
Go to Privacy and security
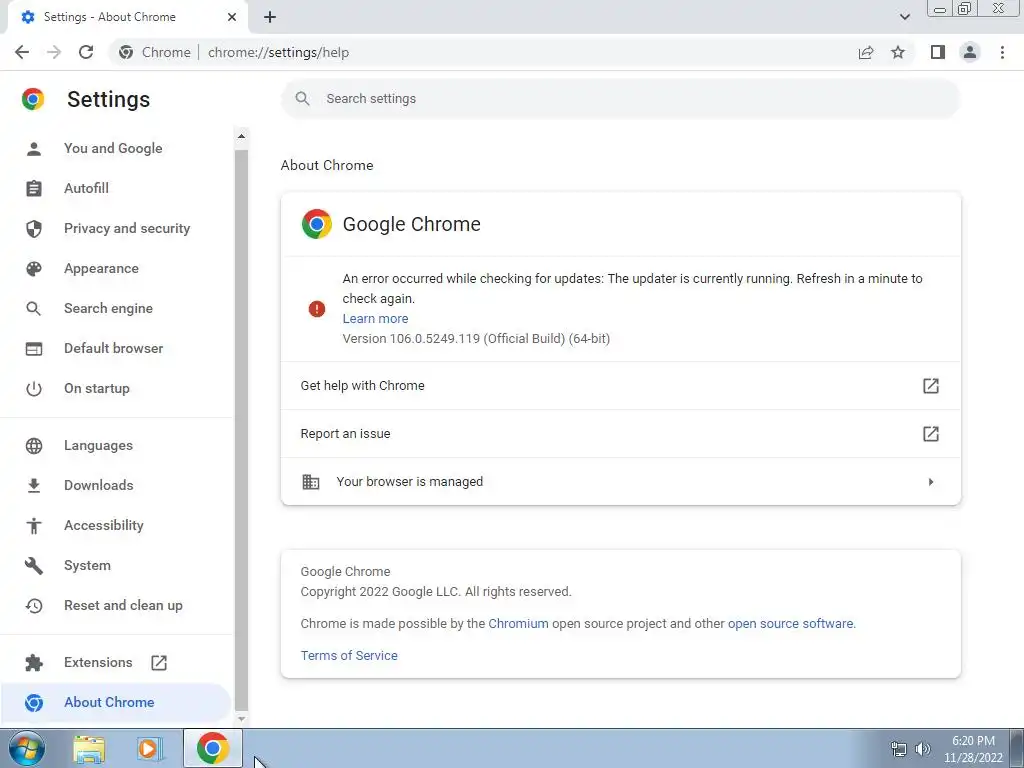point(116,228)
